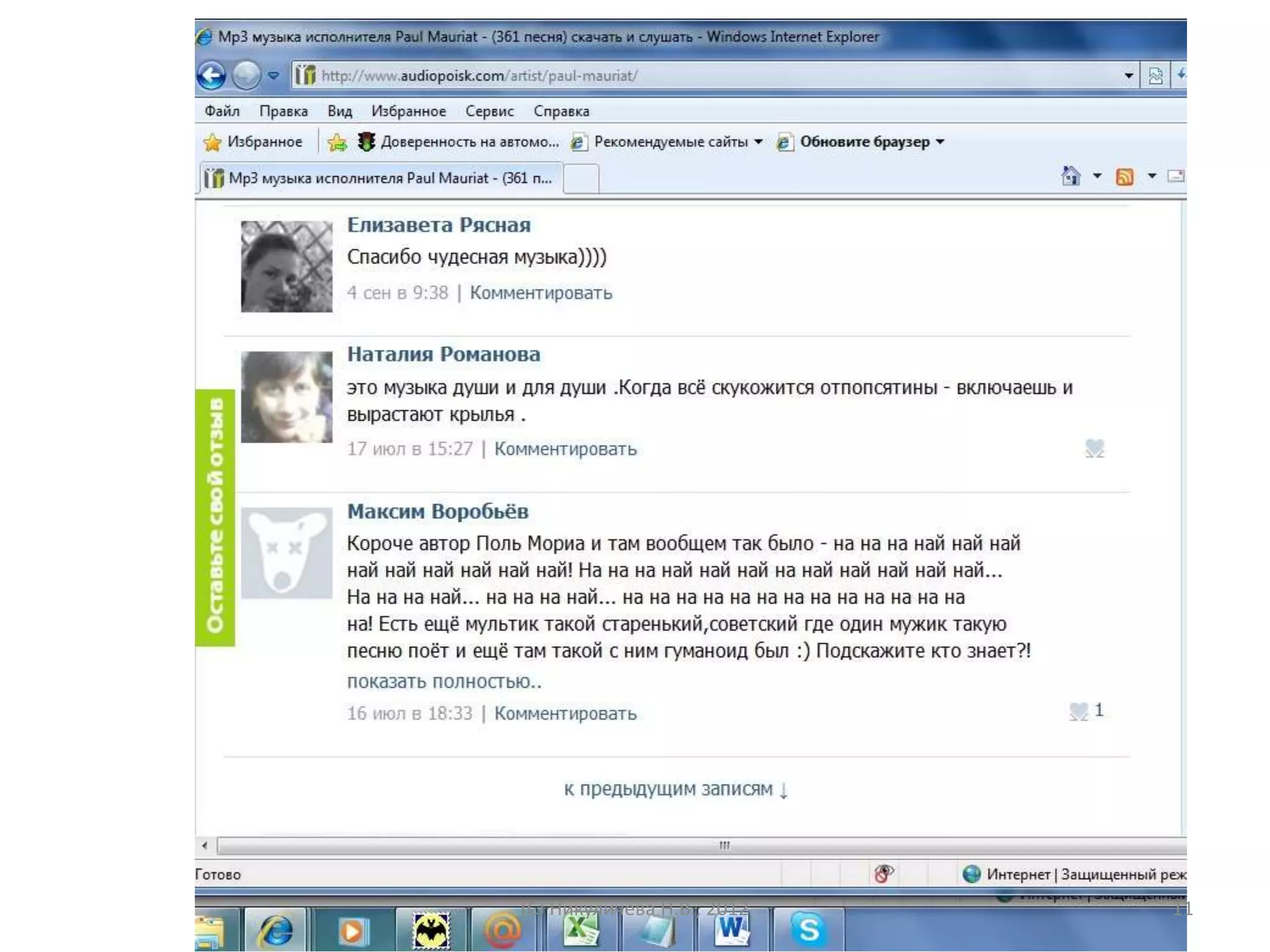Expand the RSS feeds dropdown arrow
This screenshot has height=952, width=1270.
(1152, 177)
